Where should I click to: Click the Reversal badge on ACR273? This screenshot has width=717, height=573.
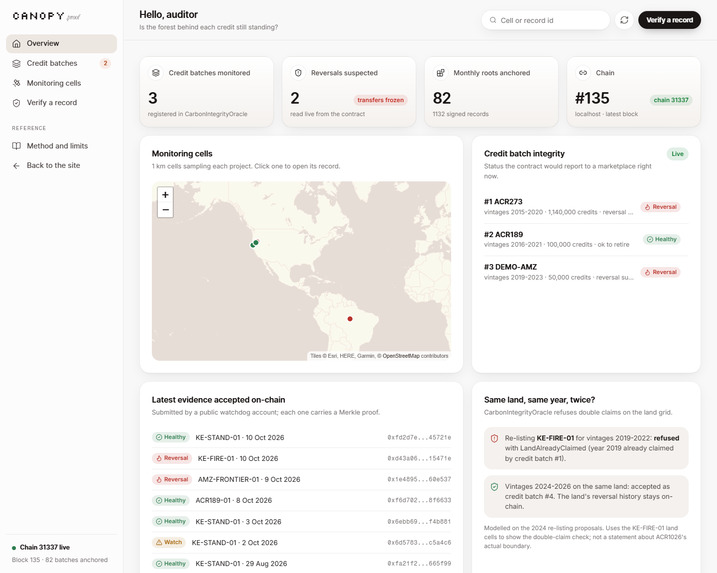(x=660, y=207)
